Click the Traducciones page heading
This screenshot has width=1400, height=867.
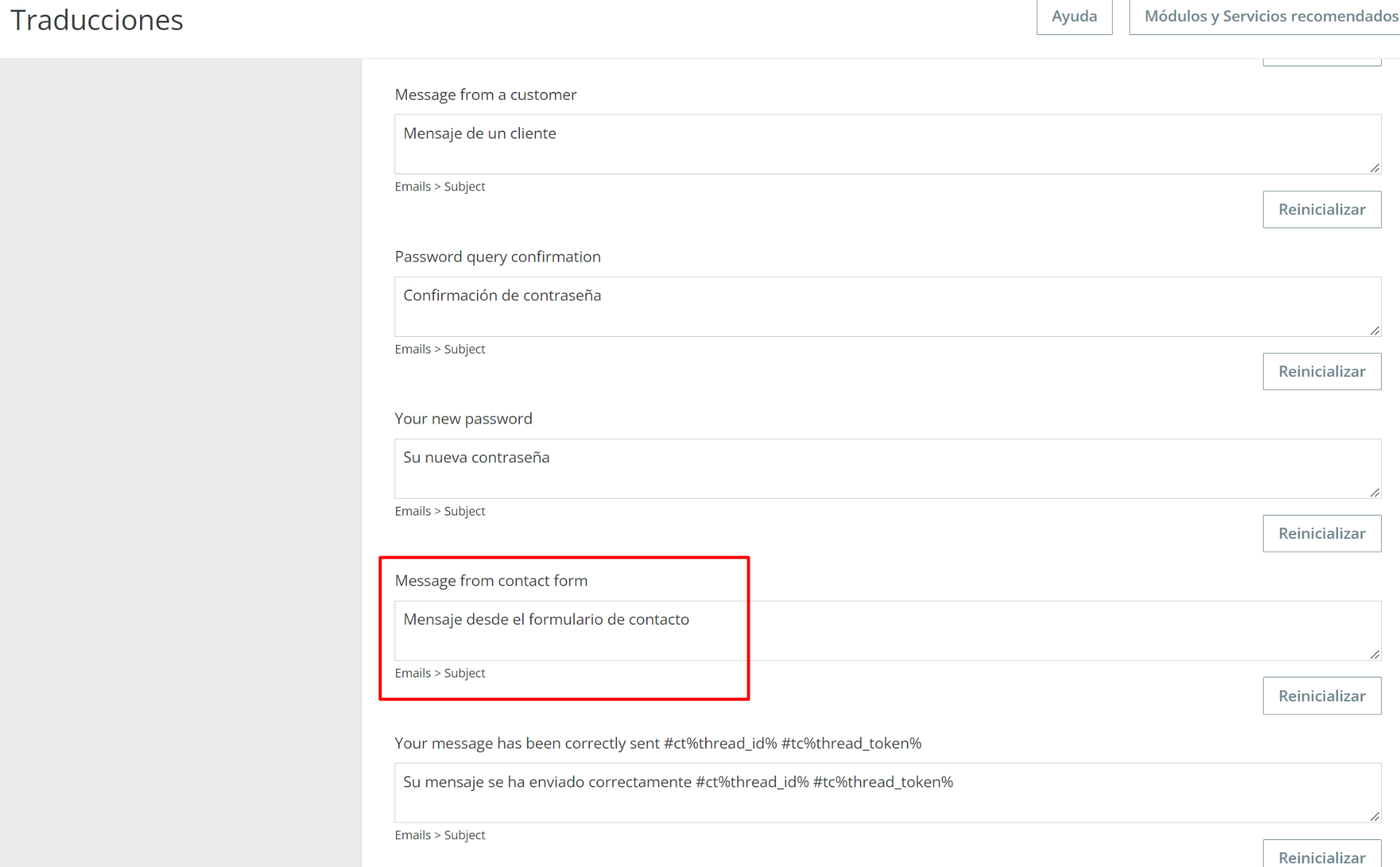pyautogui.click(x=96, y=20)
